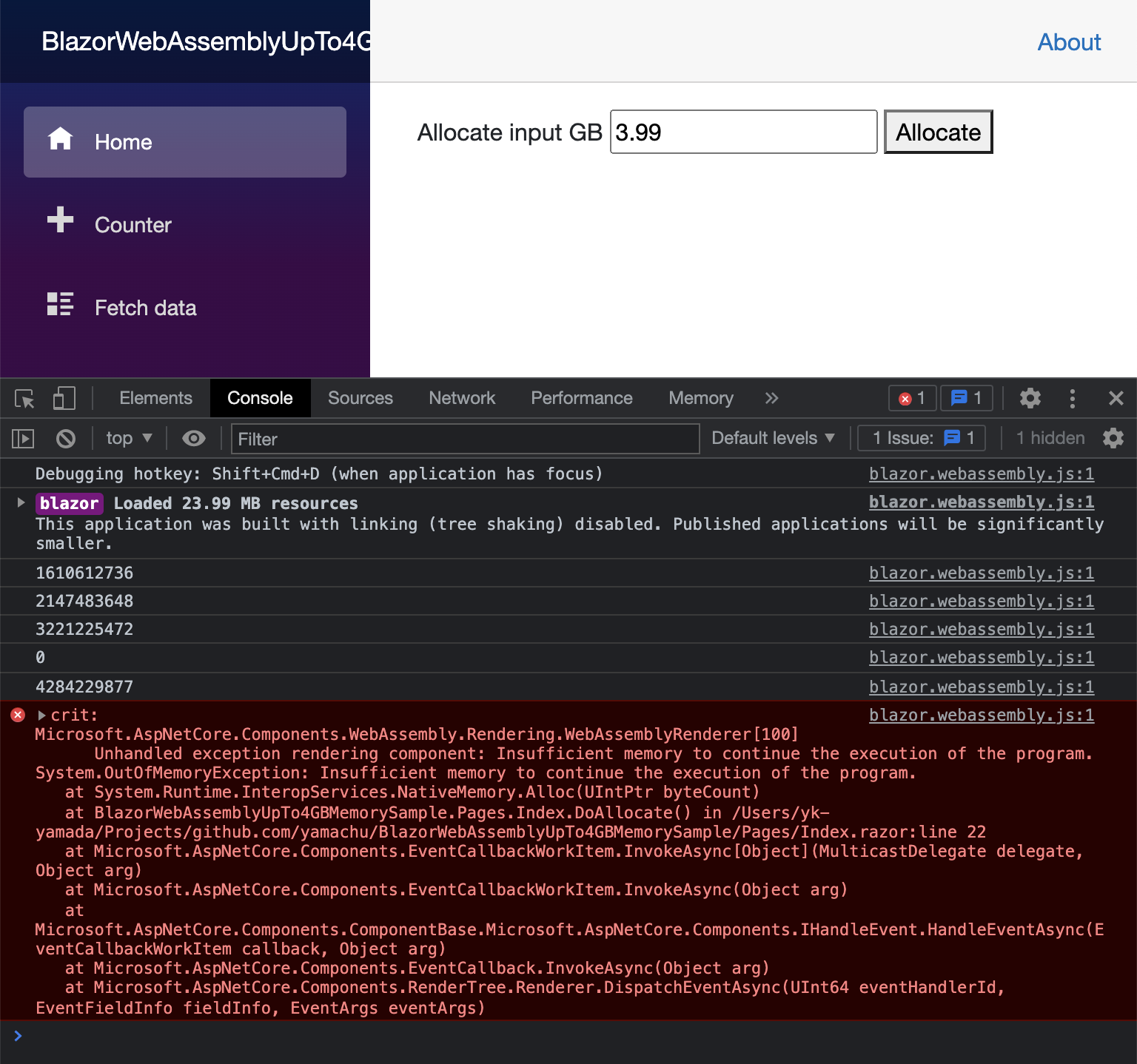
Task: Switch to the Performance tab
Action: (582, 398)
